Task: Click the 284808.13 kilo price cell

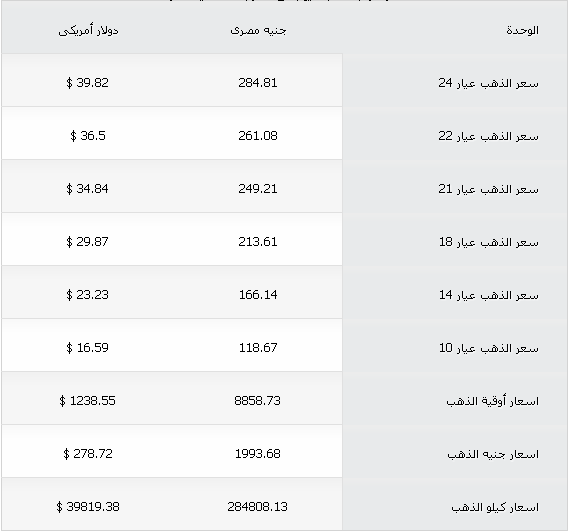Action: [257, 507]
